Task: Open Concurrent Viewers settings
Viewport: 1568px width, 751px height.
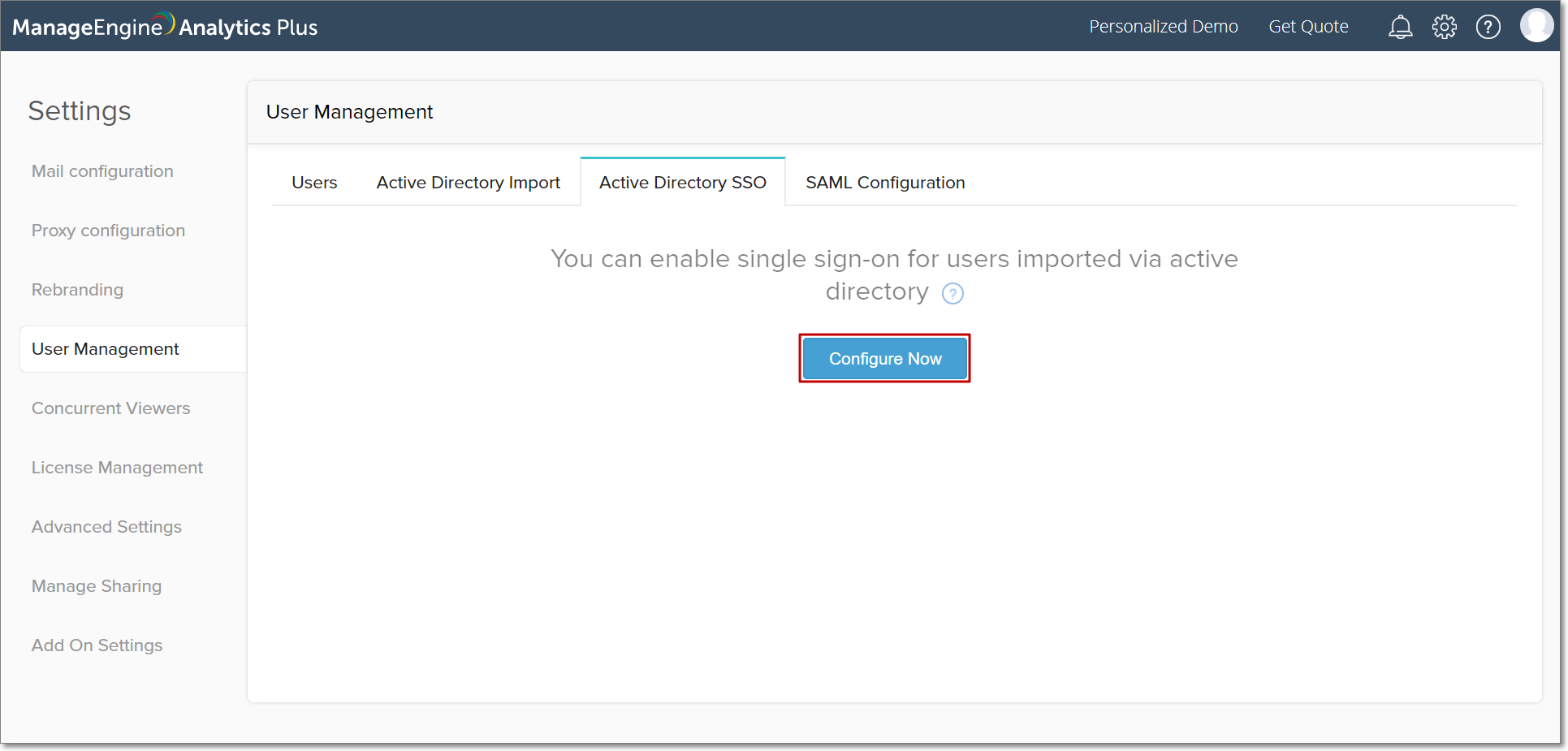Action: click(110, 408)
